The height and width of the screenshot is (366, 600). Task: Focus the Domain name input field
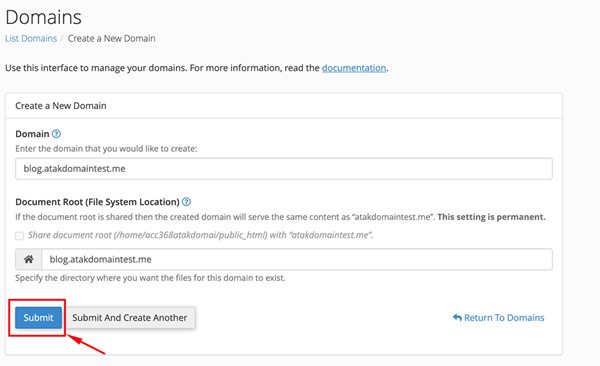[x=284, y=168]
